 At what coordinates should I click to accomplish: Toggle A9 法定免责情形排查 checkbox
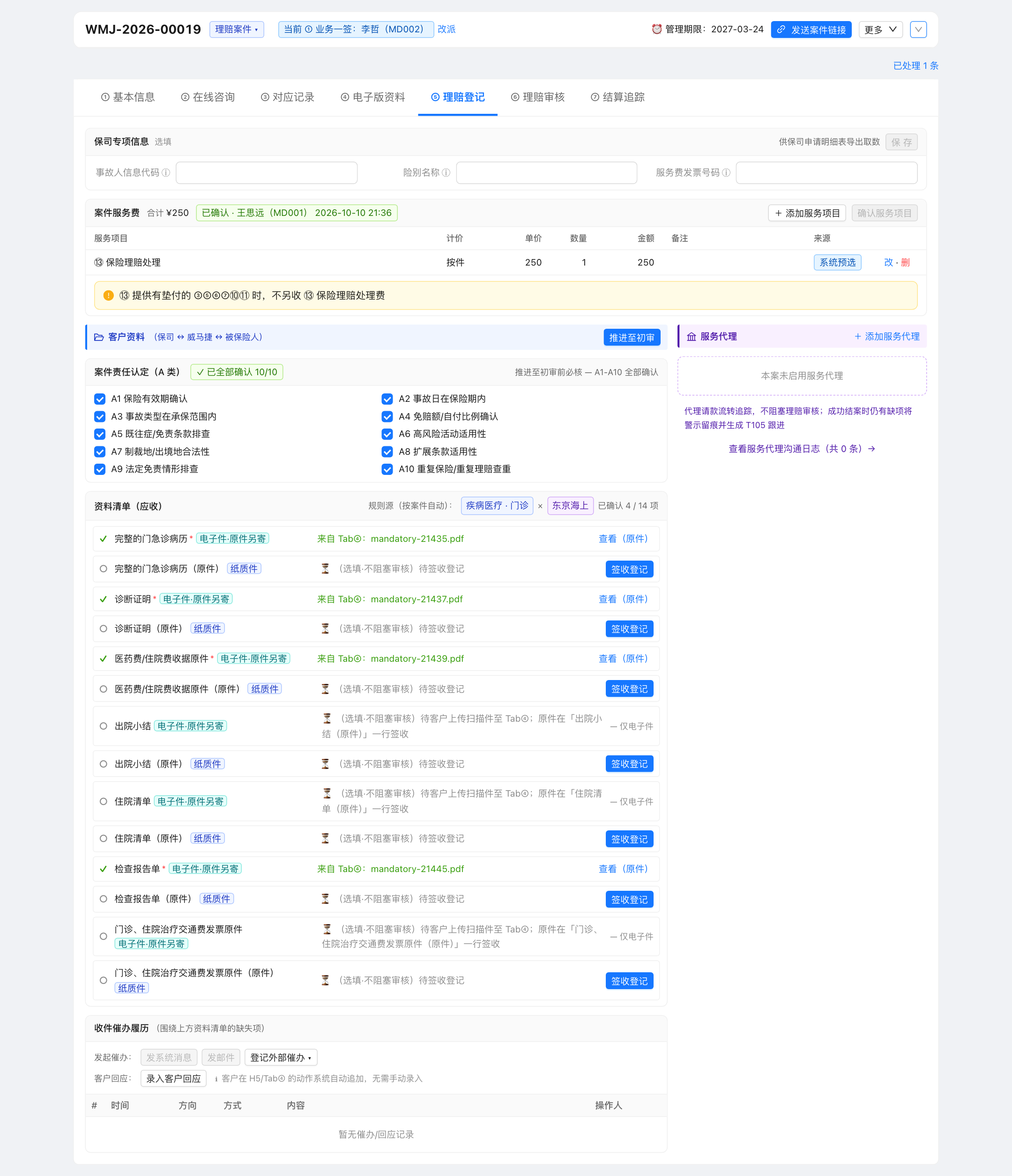100,469
